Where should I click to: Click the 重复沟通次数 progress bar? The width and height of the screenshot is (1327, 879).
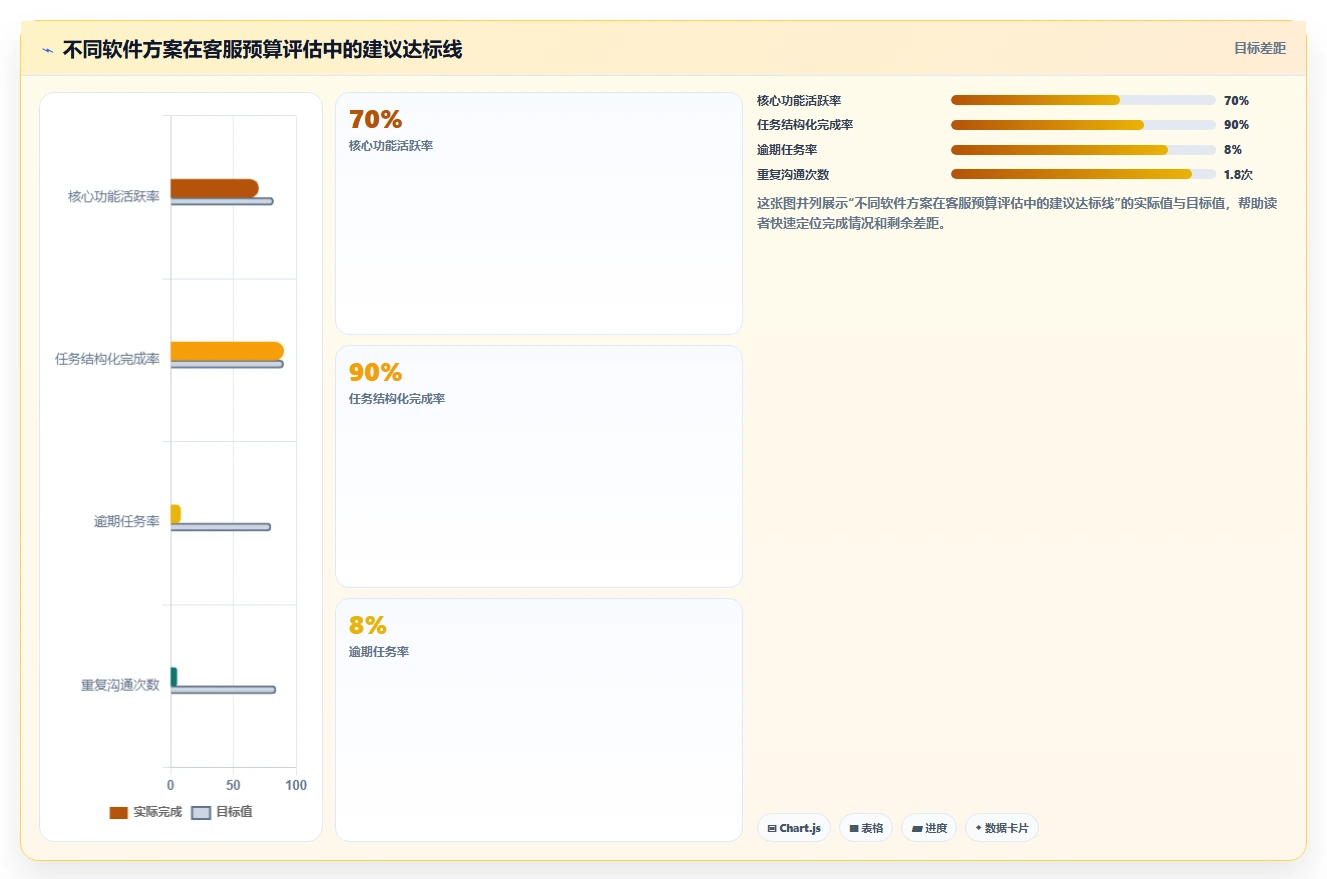coord(1083,174)
